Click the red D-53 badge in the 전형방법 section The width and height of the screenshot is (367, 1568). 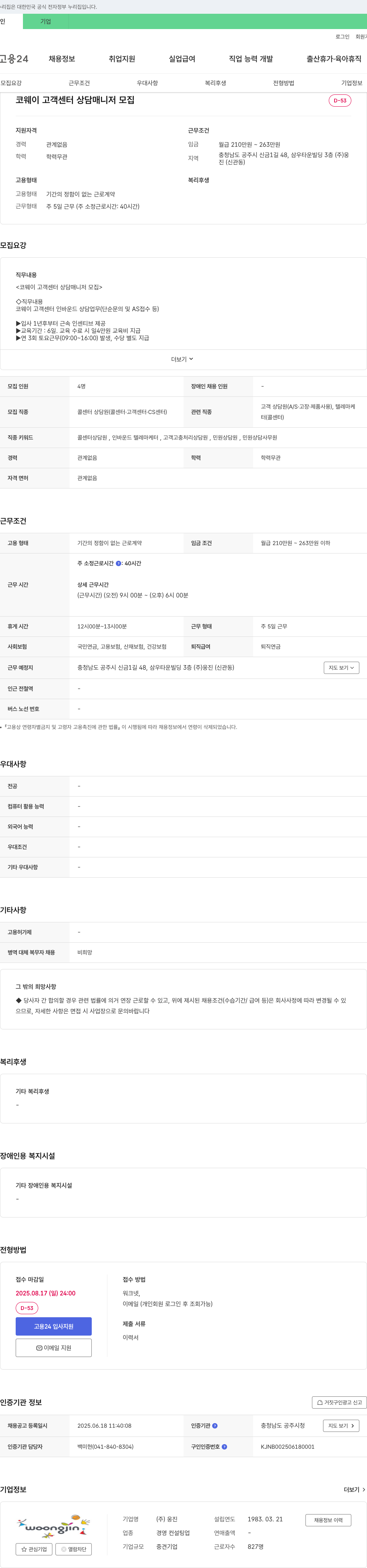tap(27, 1308)
